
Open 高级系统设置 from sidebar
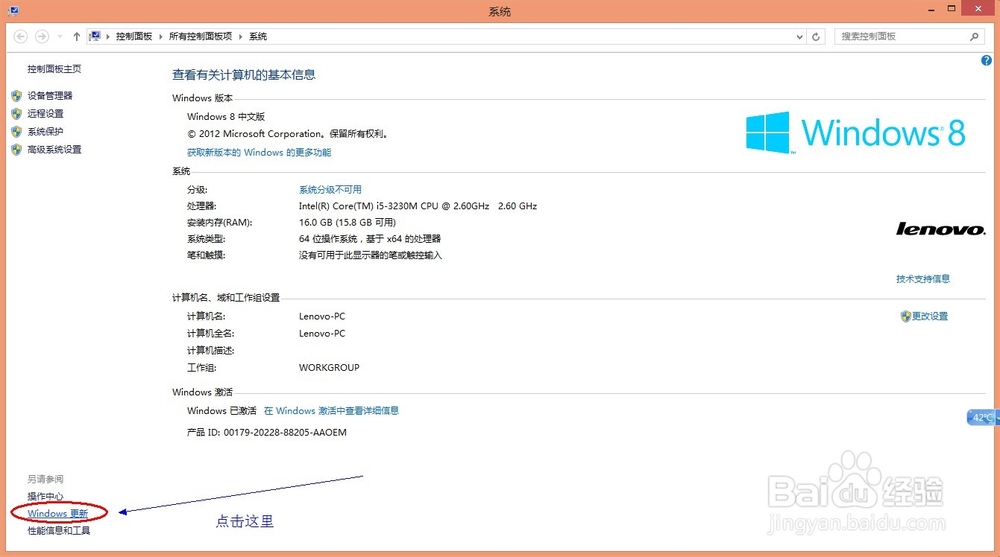click(x=54, y=149)
